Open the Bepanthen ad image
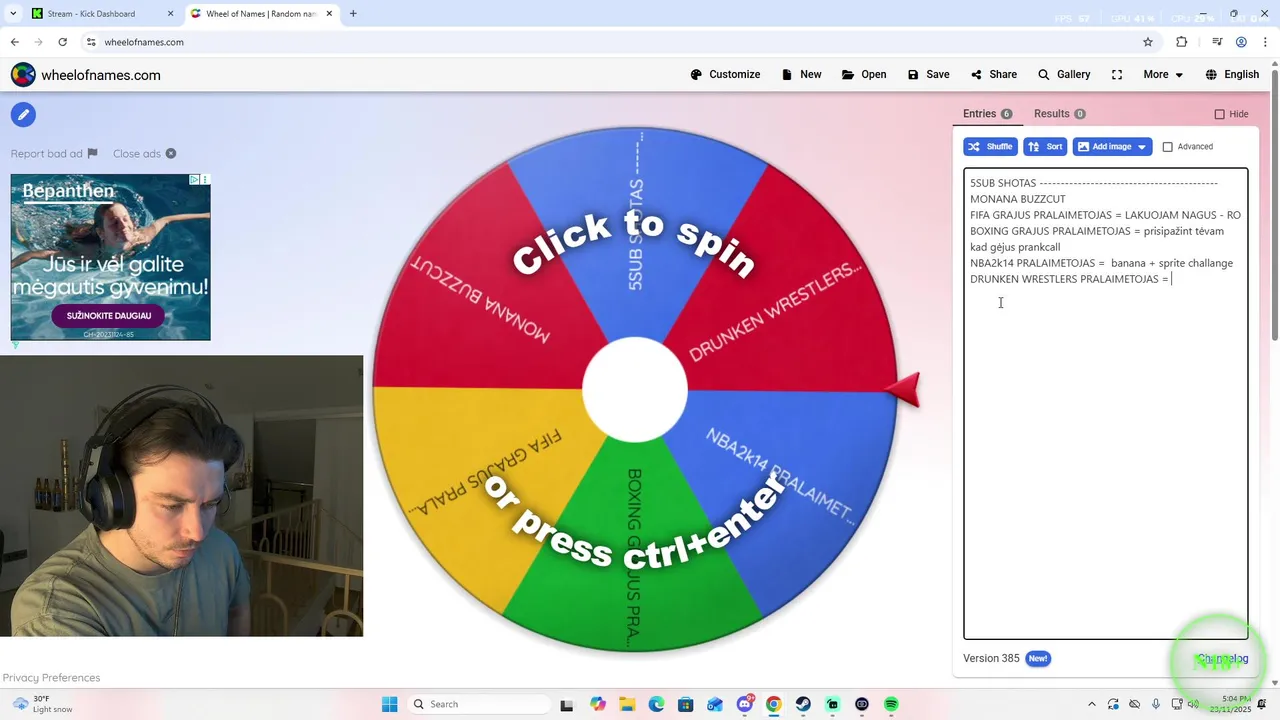The height and width of the screenshot is (720, 1280). coord(110,257)
